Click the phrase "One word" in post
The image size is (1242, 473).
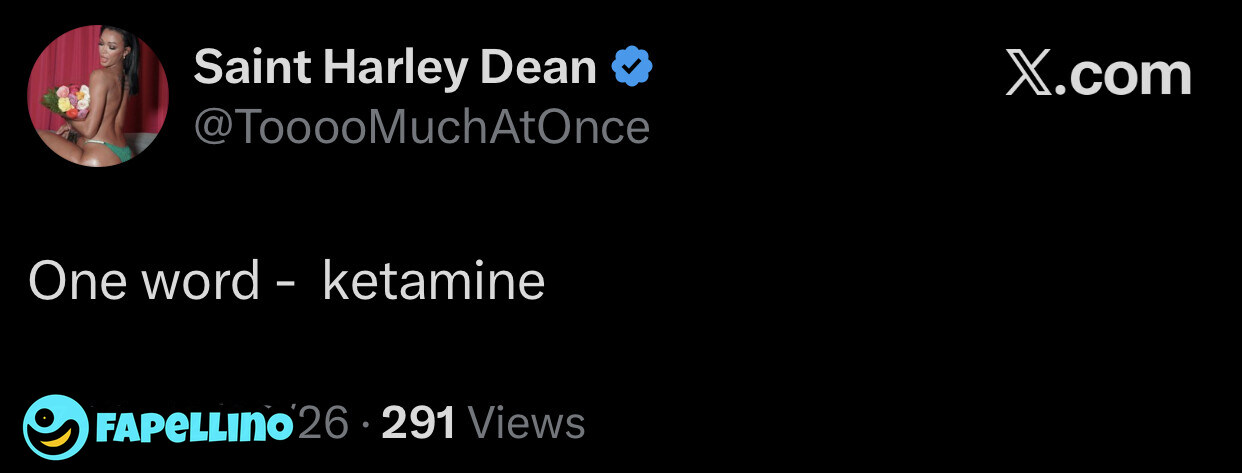pos(144,281)
